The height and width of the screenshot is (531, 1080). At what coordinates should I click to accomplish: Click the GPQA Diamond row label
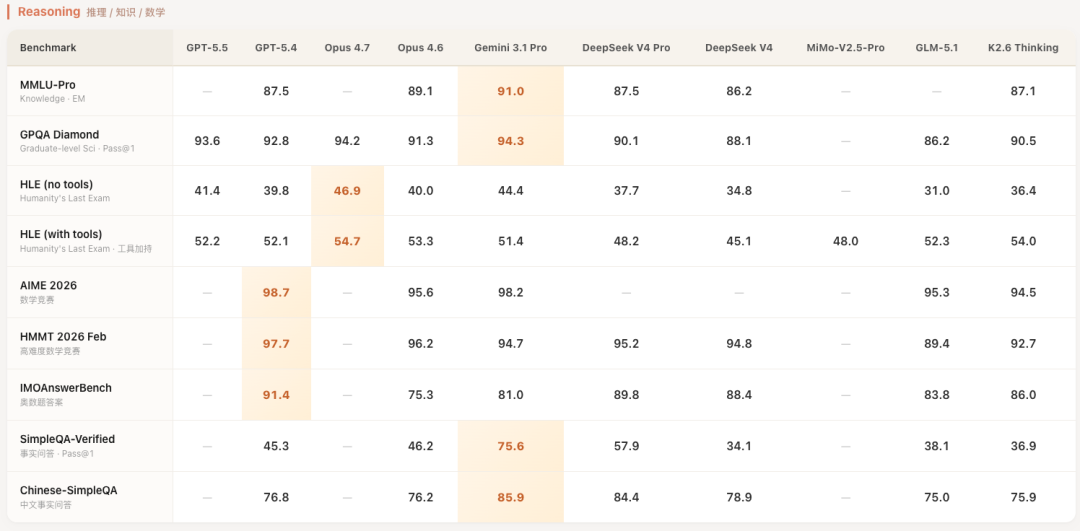click(x=59, y=134)
